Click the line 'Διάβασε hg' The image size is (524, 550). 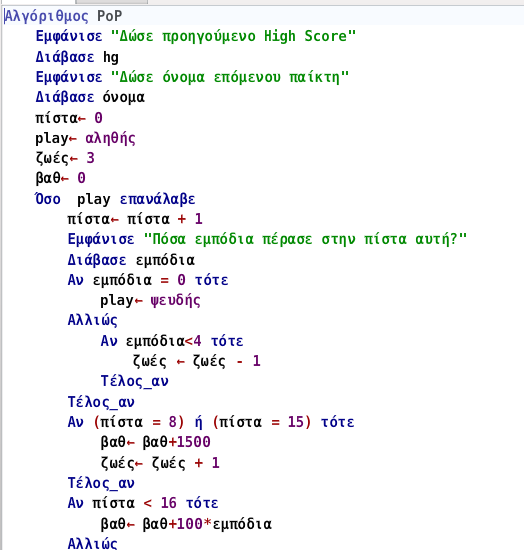pyautogui.click(x=77, y=57)
